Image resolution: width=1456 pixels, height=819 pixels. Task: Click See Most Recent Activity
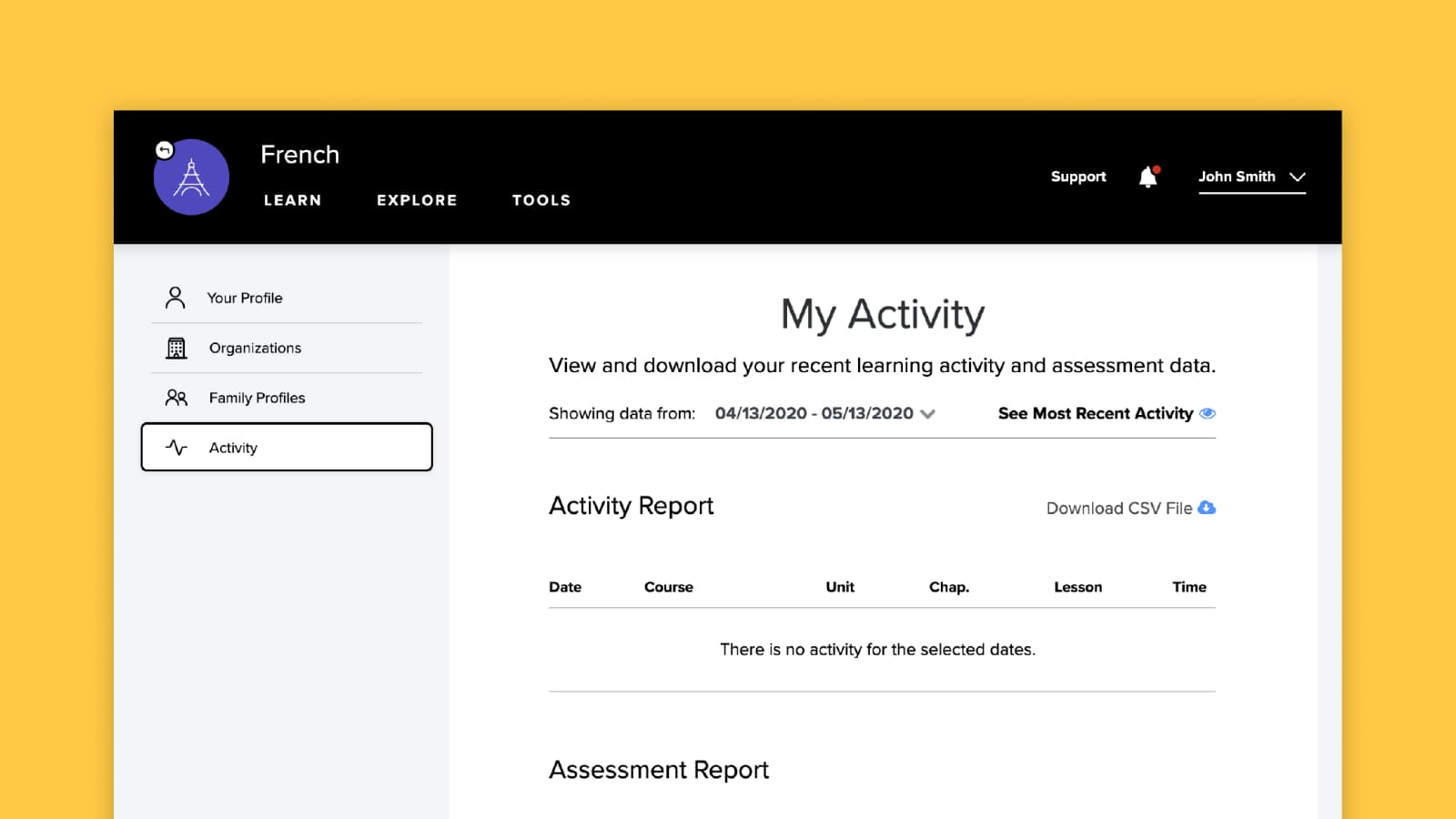pyautogui.click(x=1095, y=413)
